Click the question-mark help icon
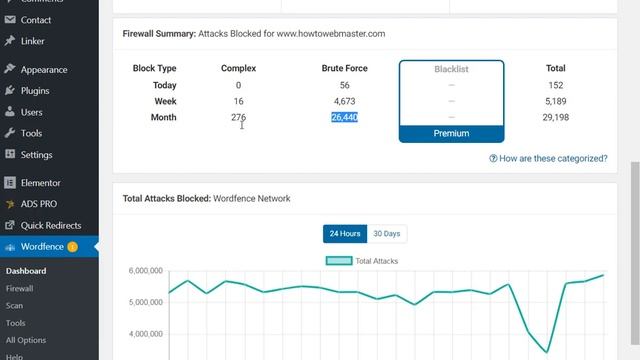 (493, 158)
